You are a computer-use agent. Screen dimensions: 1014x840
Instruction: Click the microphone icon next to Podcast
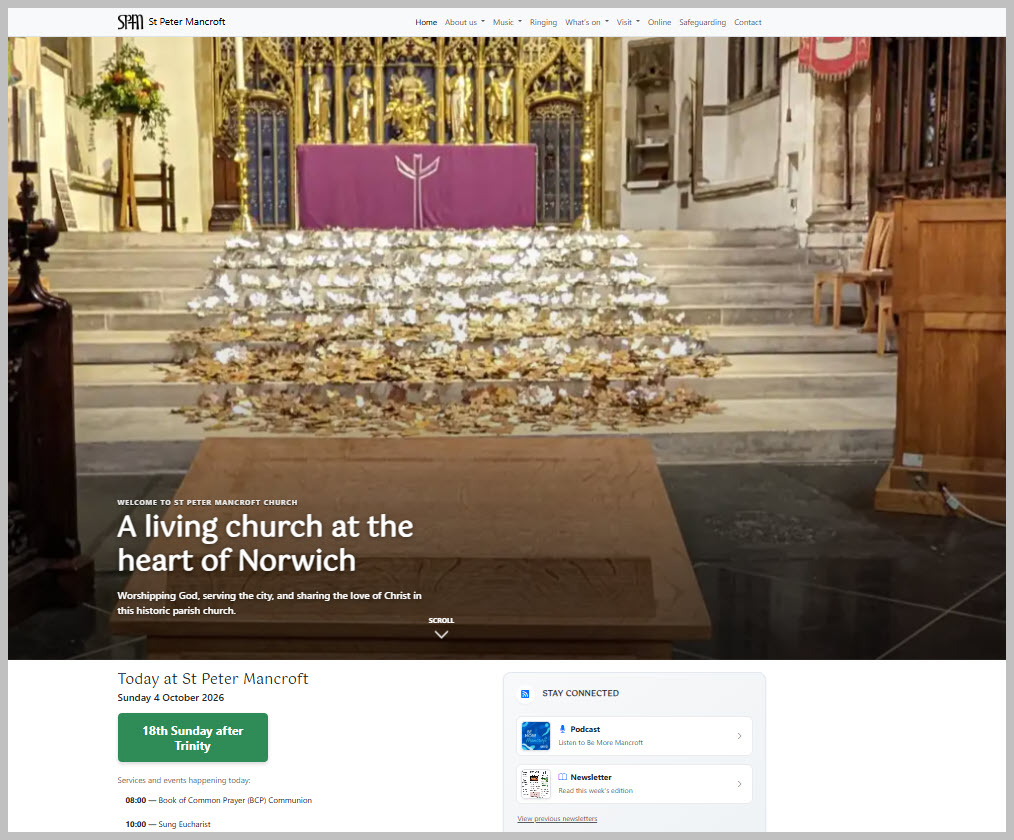point(563,729)
